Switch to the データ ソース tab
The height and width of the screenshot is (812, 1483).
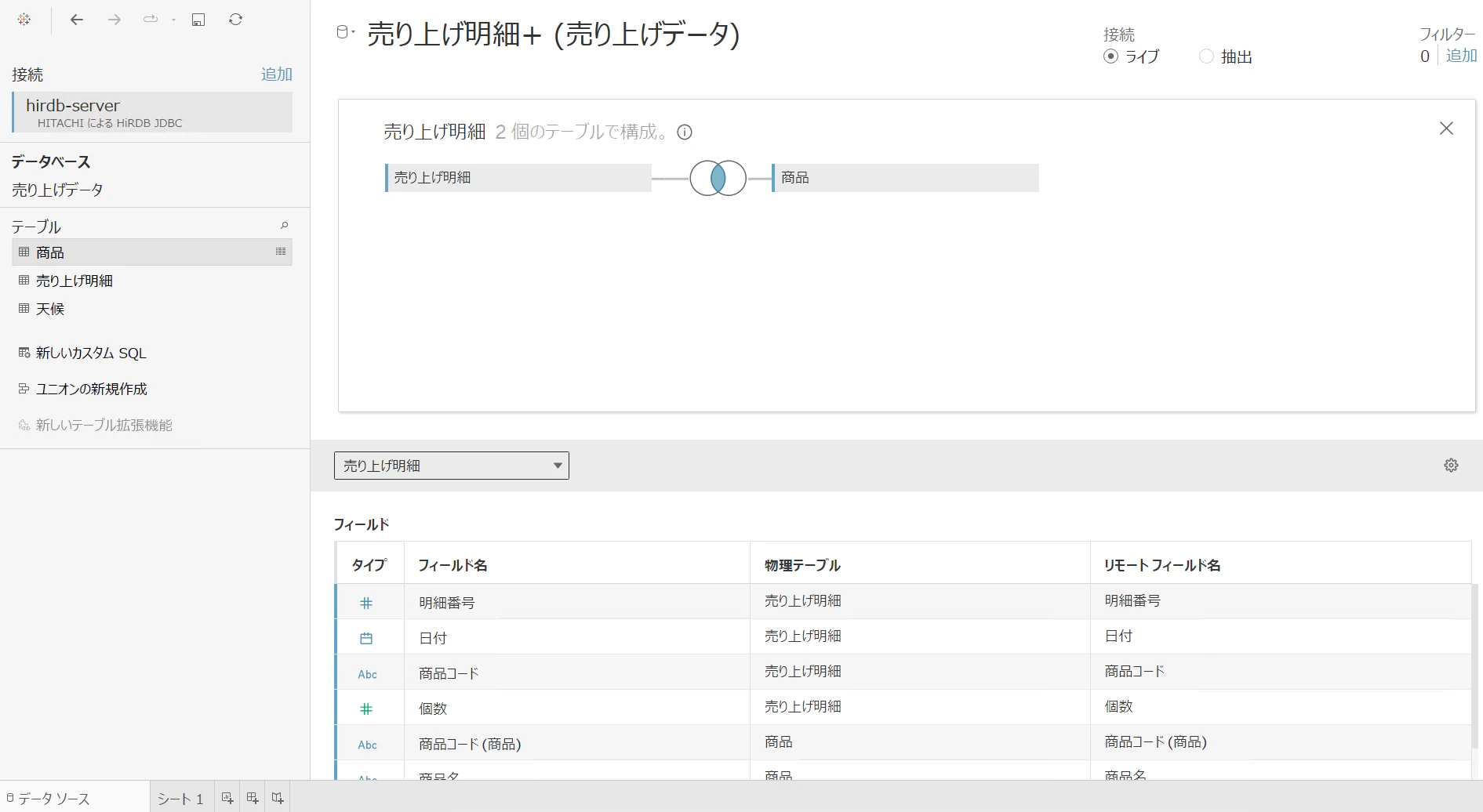coord(75,798)
